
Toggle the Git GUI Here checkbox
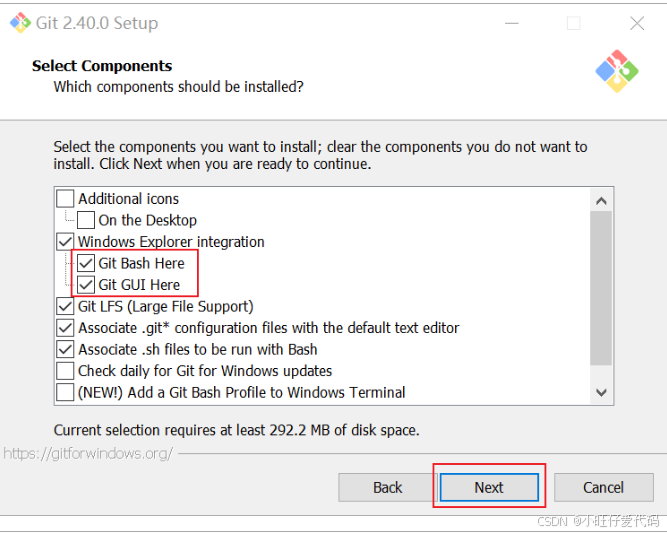[x=86, y=285]
